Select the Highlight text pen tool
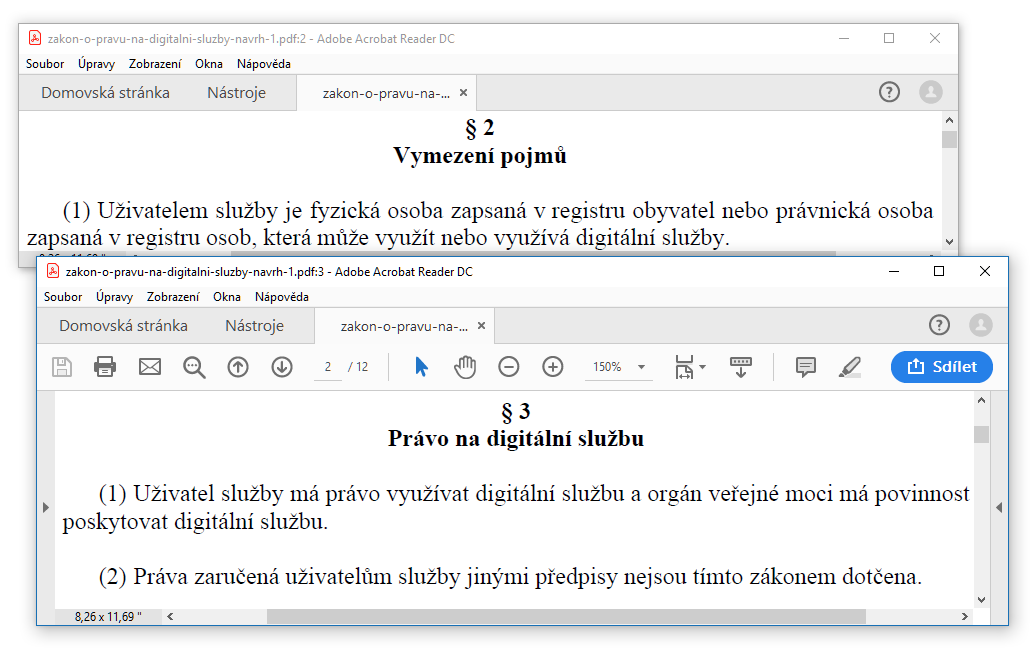The image size is (1034, 652). tap(850, 367)
